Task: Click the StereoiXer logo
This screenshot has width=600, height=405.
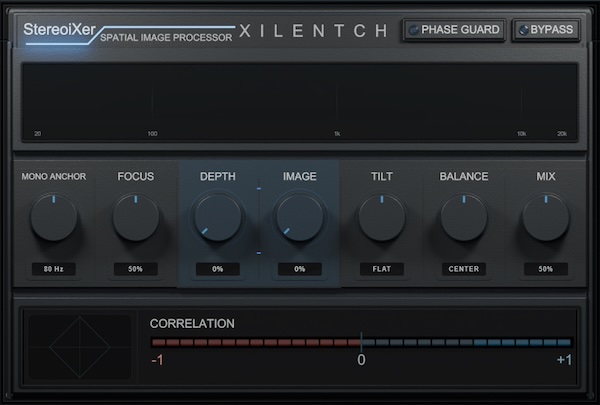Action: click(59, 29)
